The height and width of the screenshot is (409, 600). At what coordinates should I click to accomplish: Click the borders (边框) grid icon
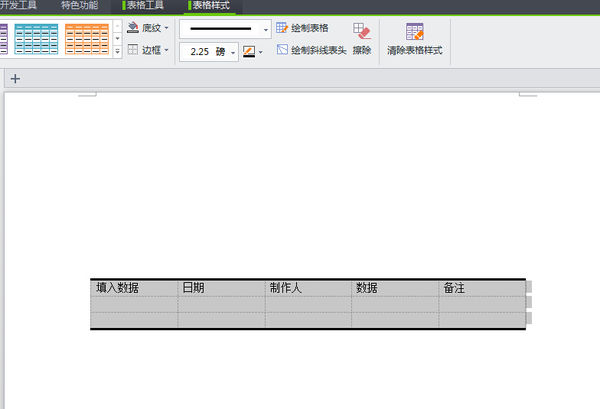(x=133, y=49)
